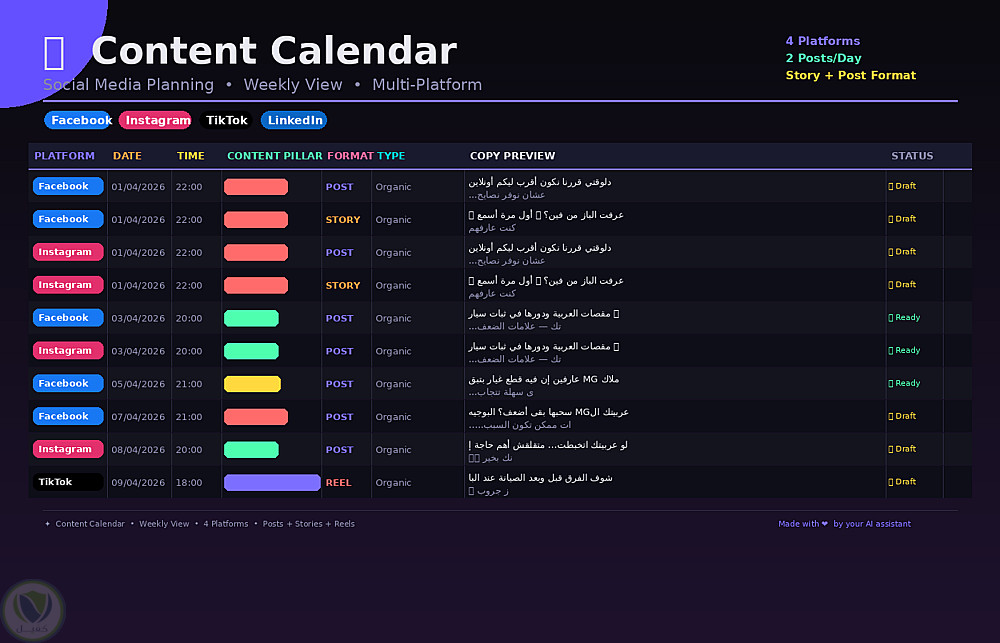1000x643 pixels.
Task: Select the LinkedIn platform filter pill
Action: (x=294, y=120)
